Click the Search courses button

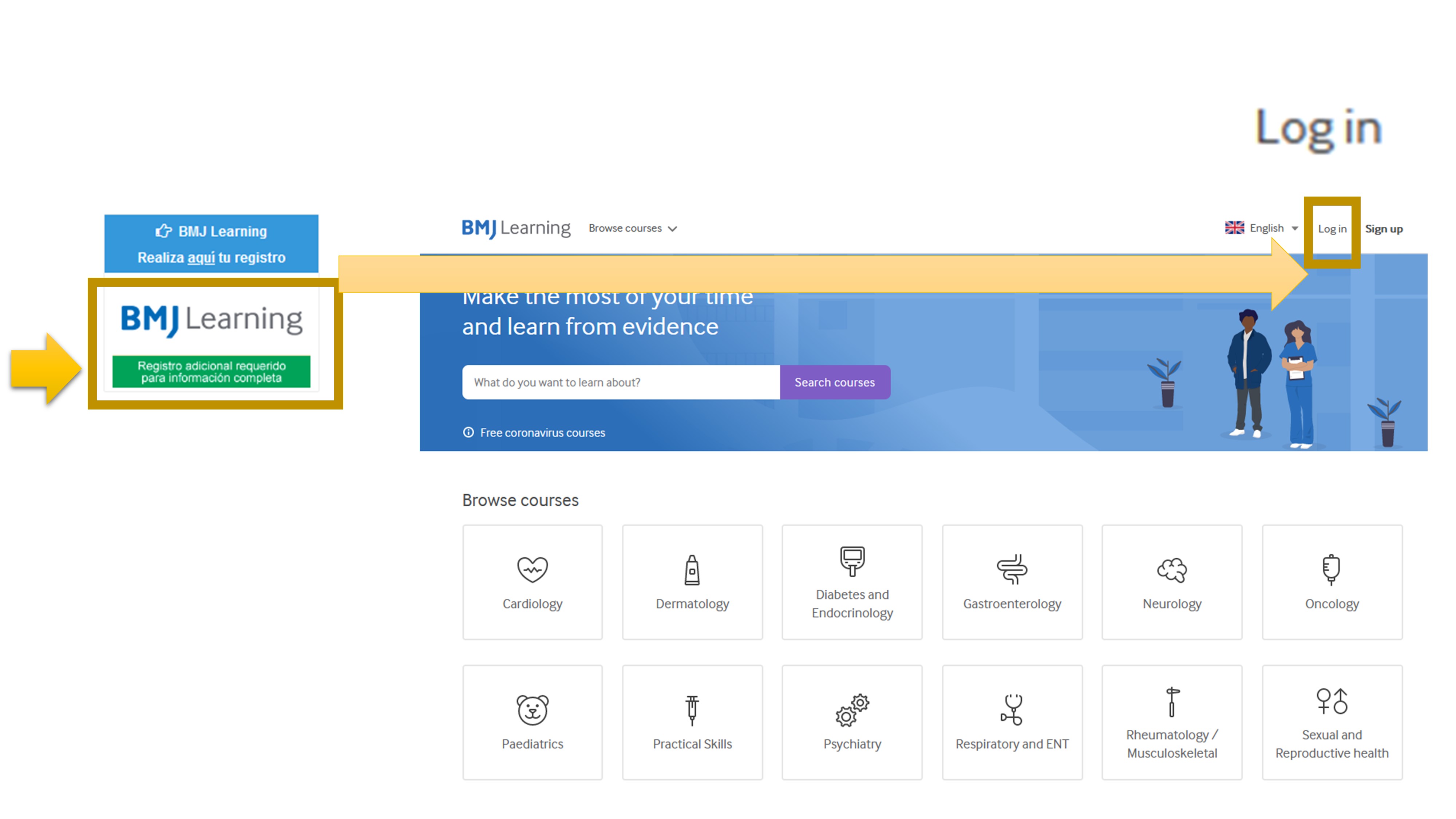click(834, 382)
